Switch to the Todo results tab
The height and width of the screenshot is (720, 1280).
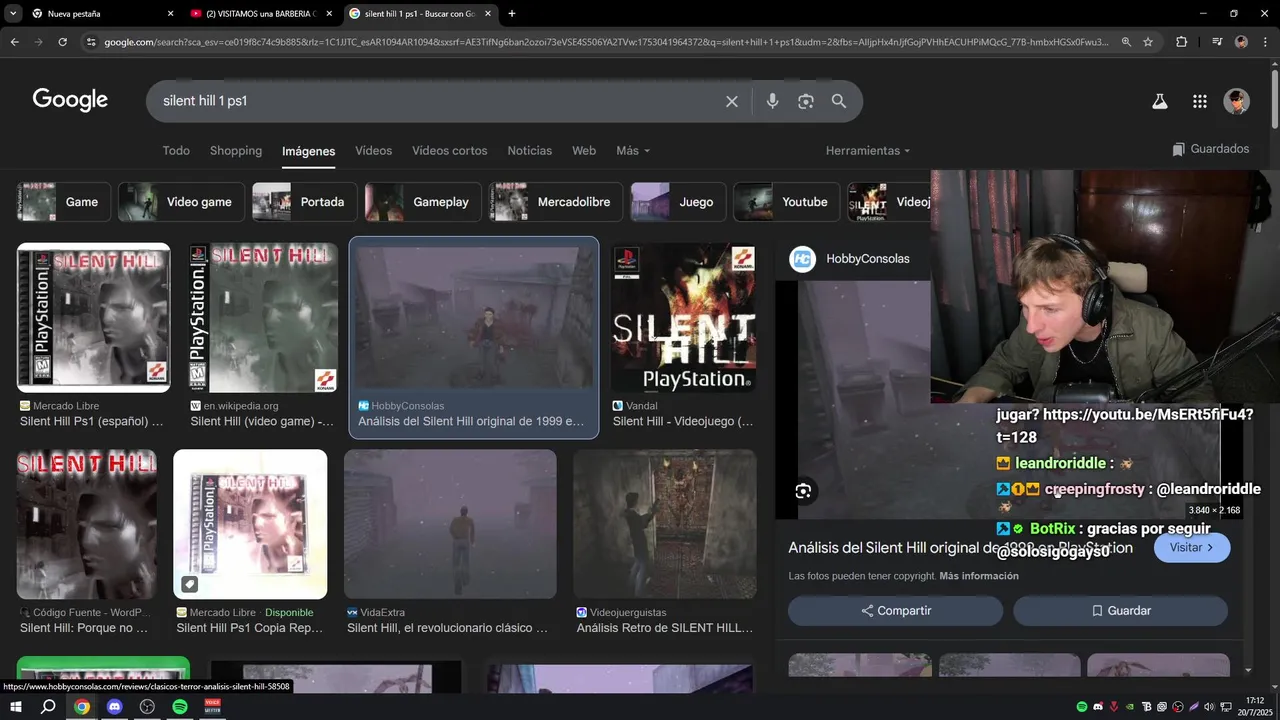[x=176, y=150]
